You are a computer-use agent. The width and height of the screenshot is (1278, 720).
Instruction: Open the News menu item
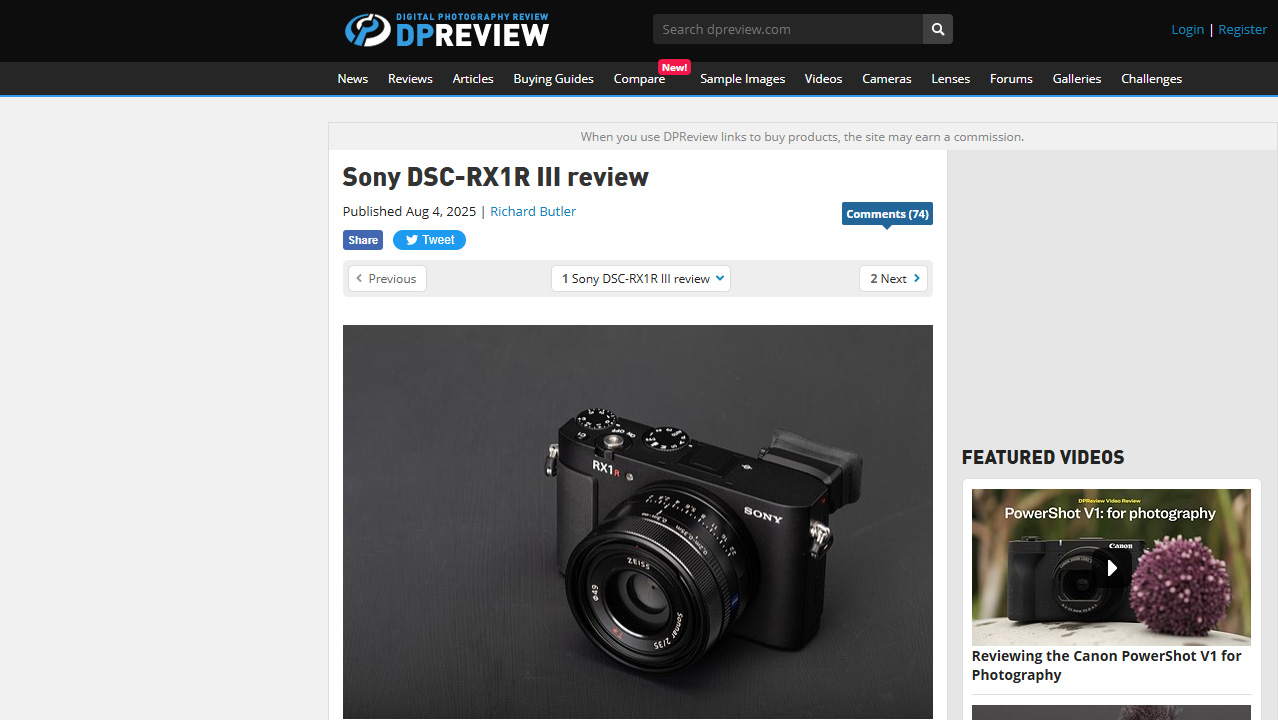352,79
